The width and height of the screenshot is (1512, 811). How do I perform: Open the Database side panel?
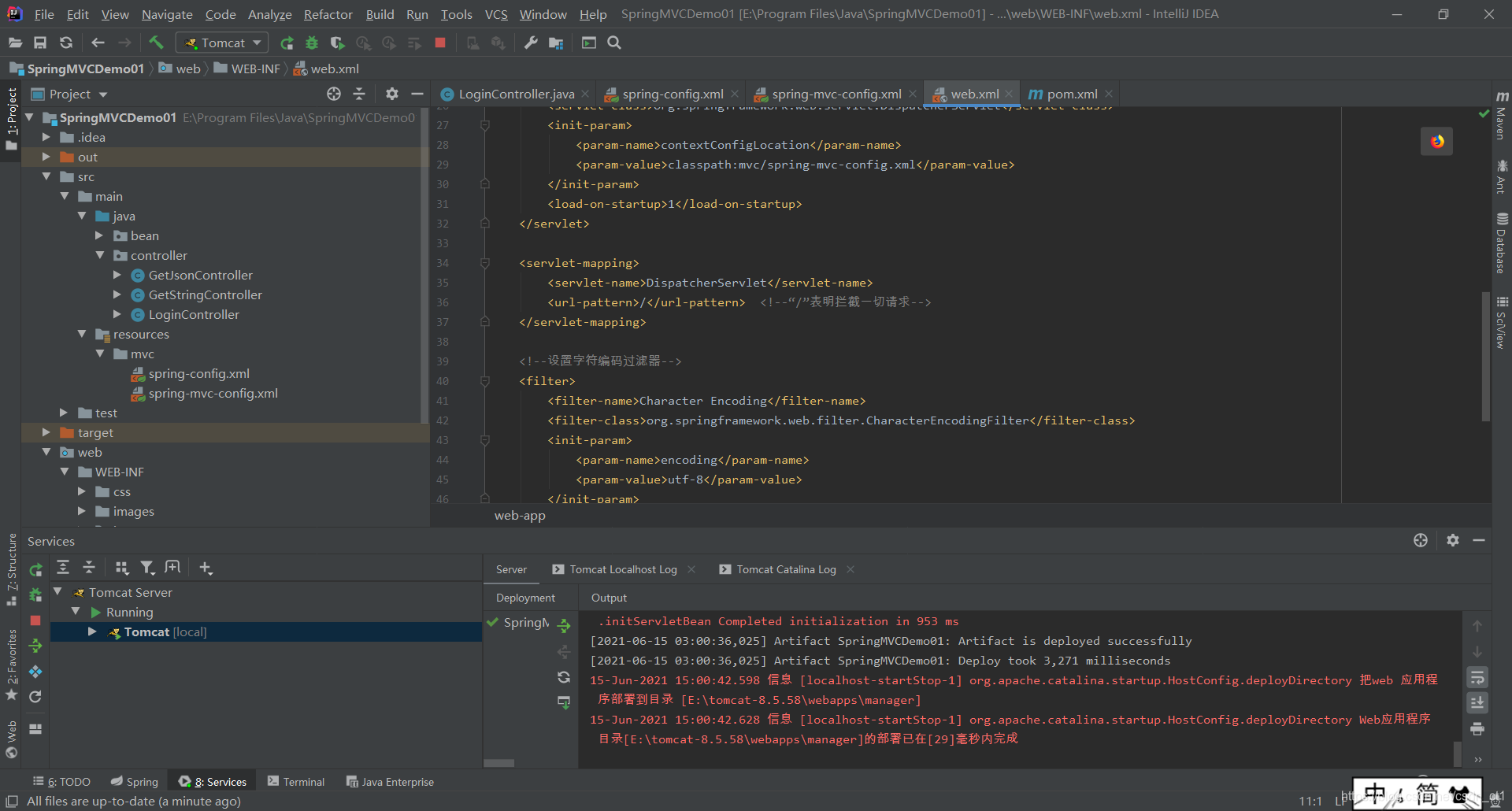tap(1502, 243)
